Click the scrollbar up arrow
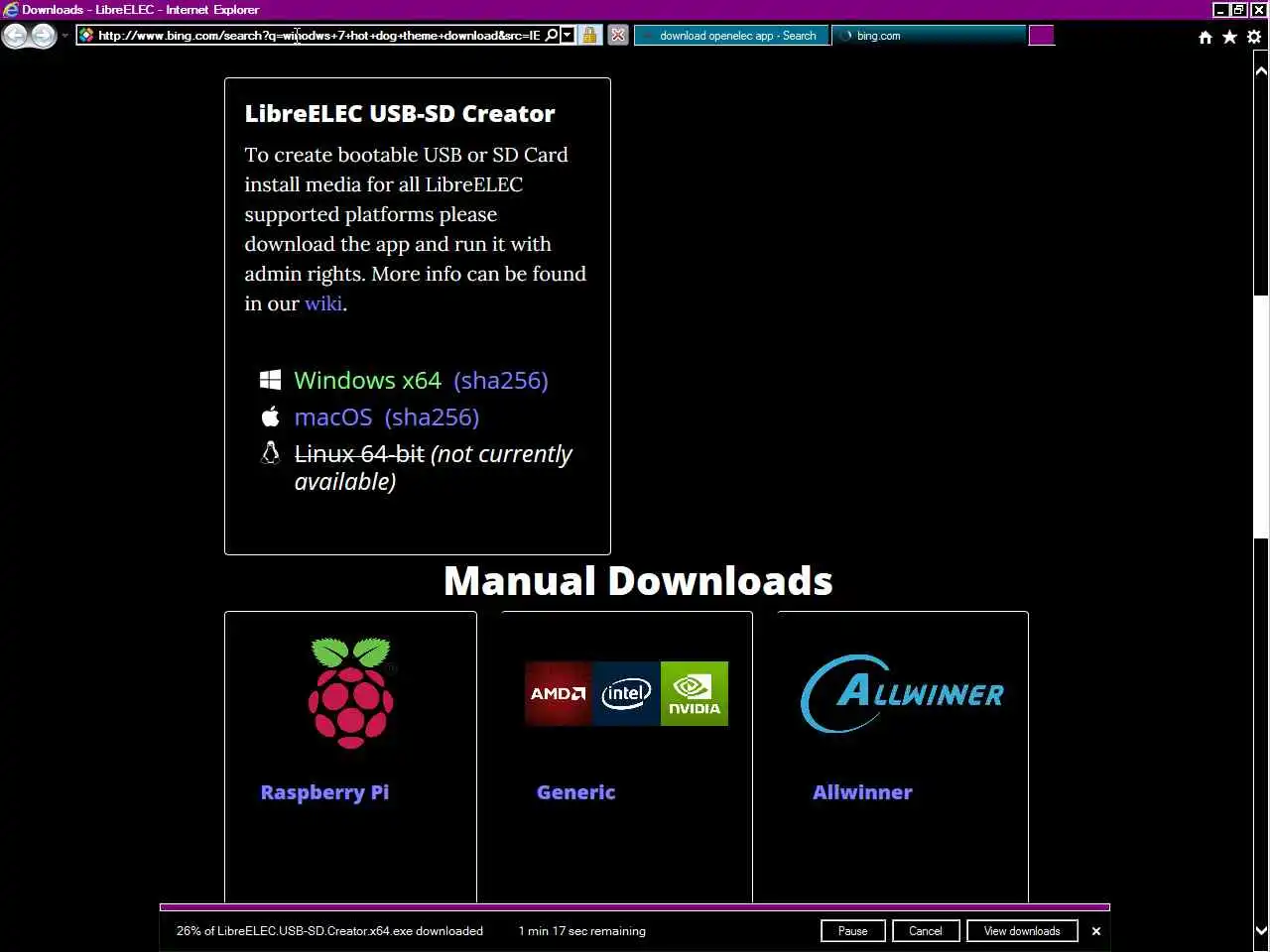1270x952 pixels. click(1261, 71)
